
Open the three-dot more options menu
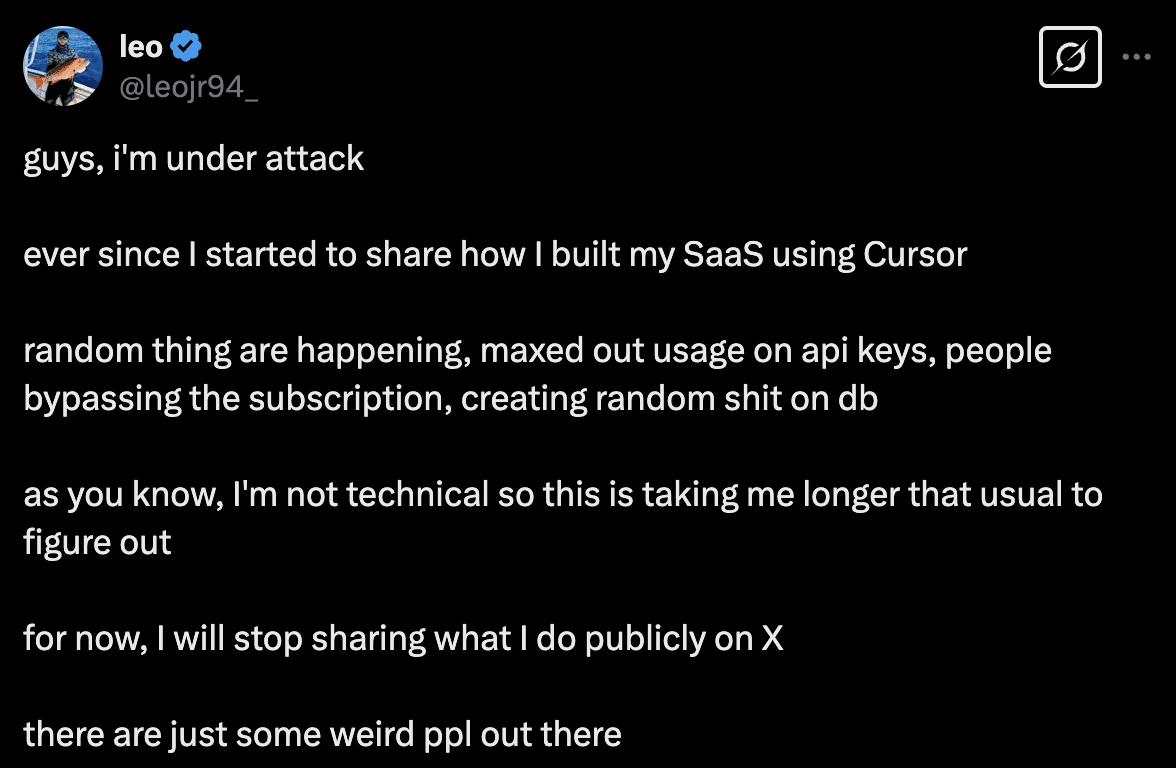coord(1136,57)
